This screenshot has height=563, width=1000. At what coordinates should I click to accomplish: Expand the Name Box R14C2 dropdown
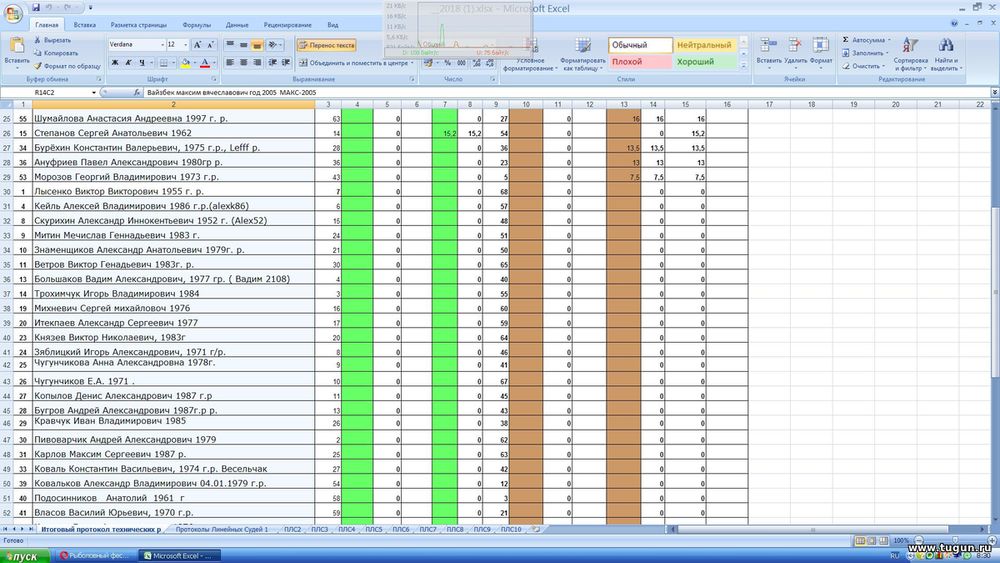tap(94, 92)
